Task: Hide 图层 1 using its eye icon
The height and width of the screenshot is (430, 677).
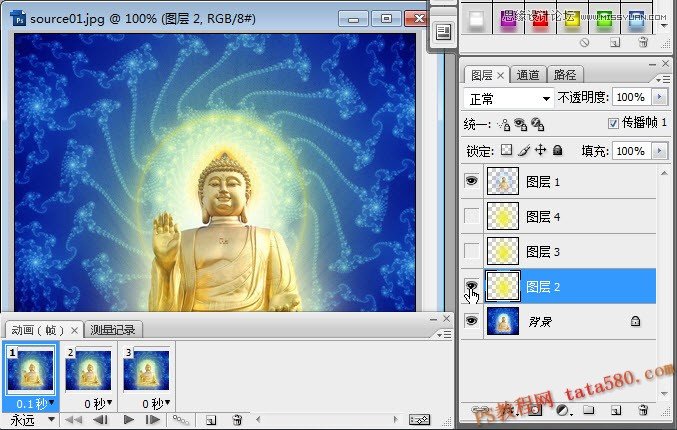Action: point(471,180)
